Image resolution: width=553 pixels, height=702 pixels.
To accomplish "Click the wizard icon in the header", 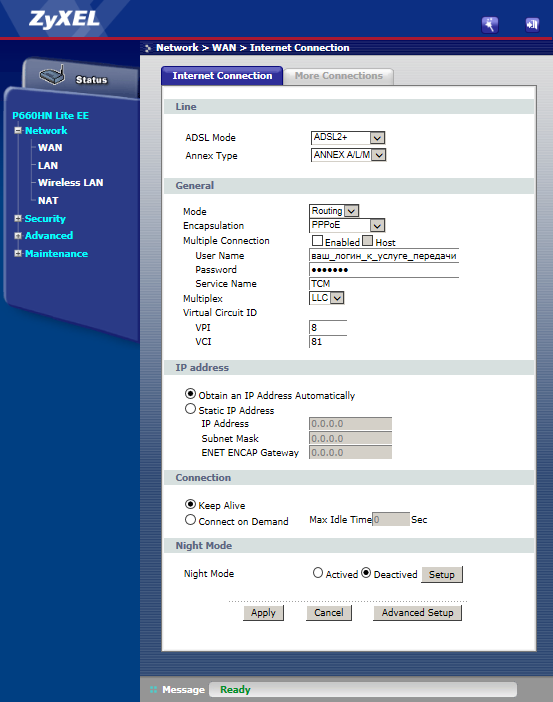I will [489, 25].
